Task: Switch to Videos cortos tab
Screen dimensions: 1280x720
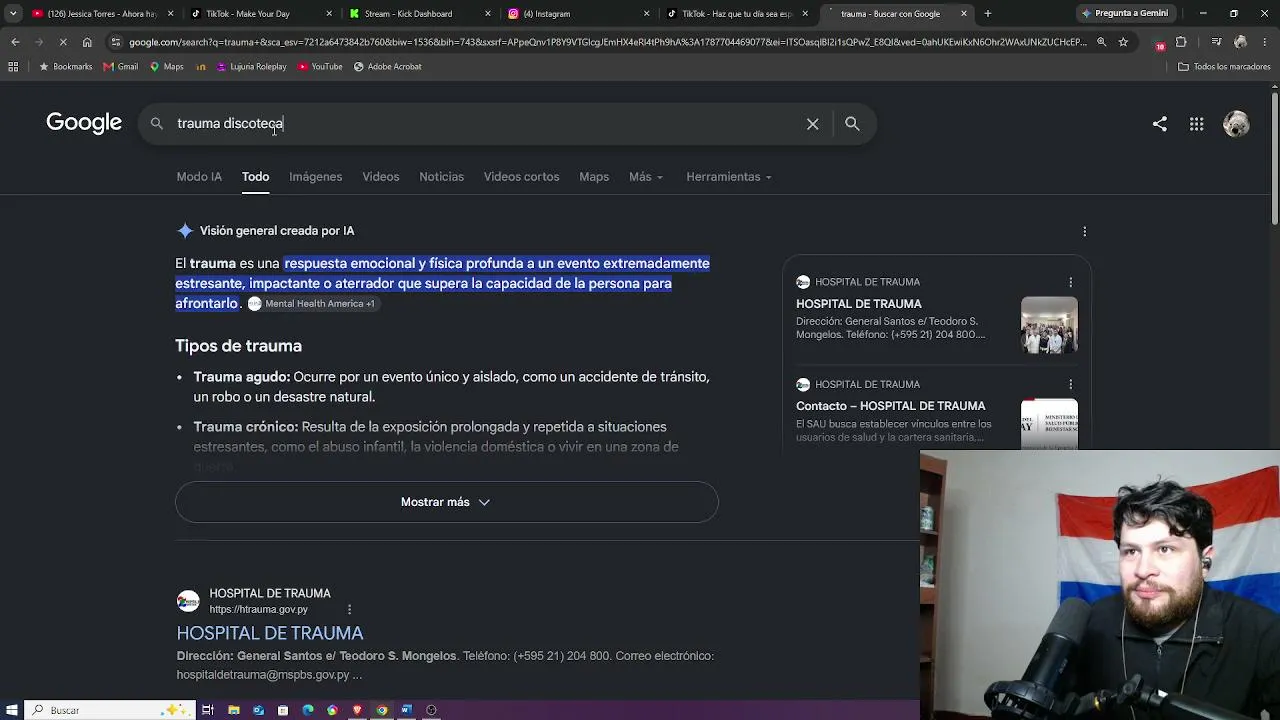Action: 521,177
